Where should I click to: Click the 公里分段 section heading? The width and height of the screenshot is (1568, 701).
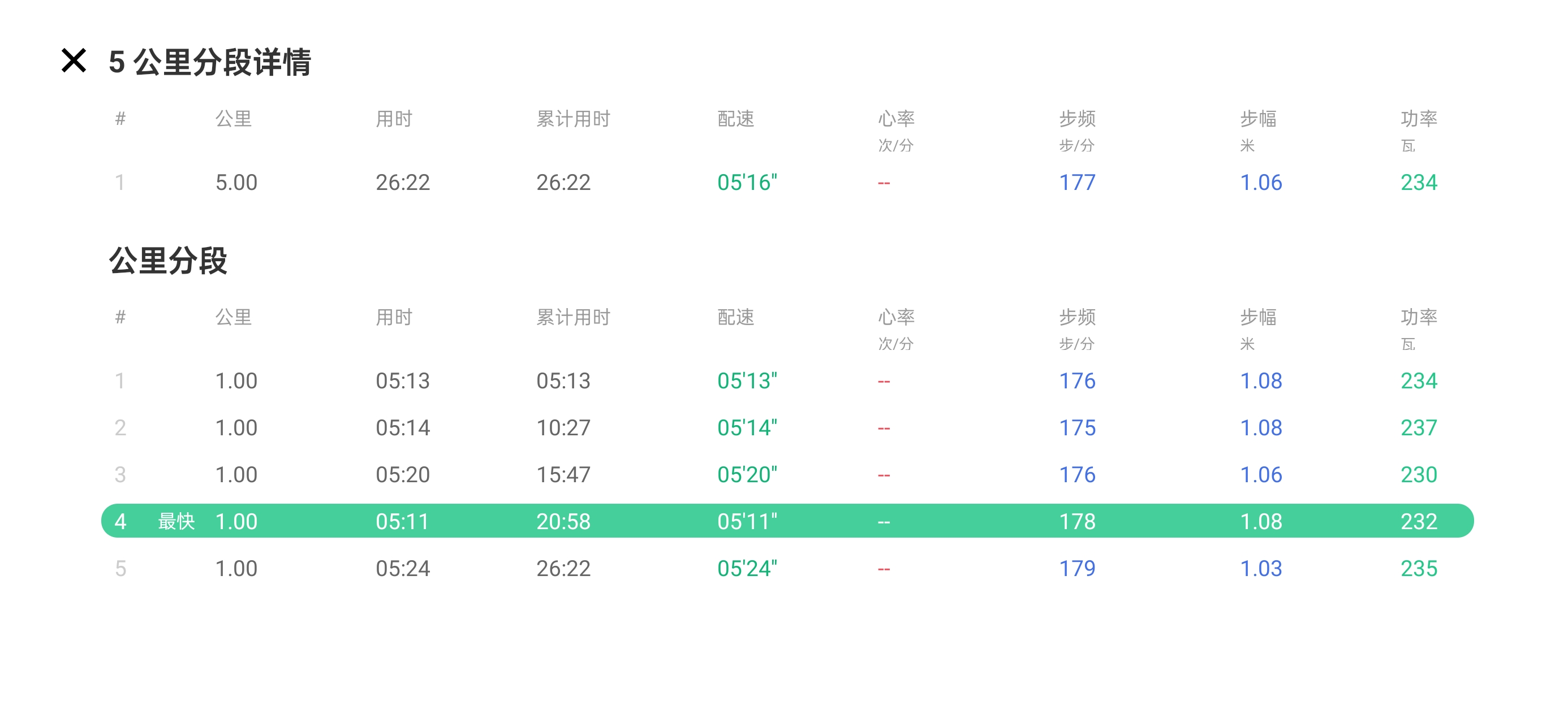(x=168, y=261)
